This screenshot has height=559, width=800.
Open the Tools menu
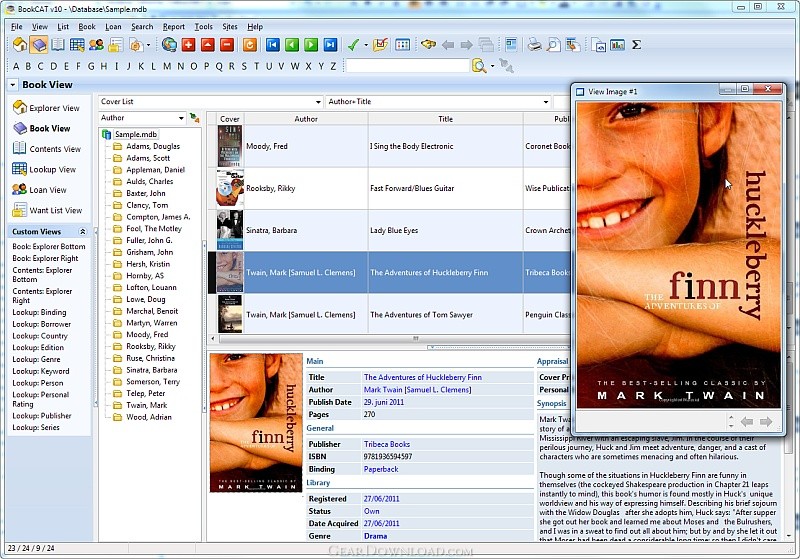(x=204, y=27)
